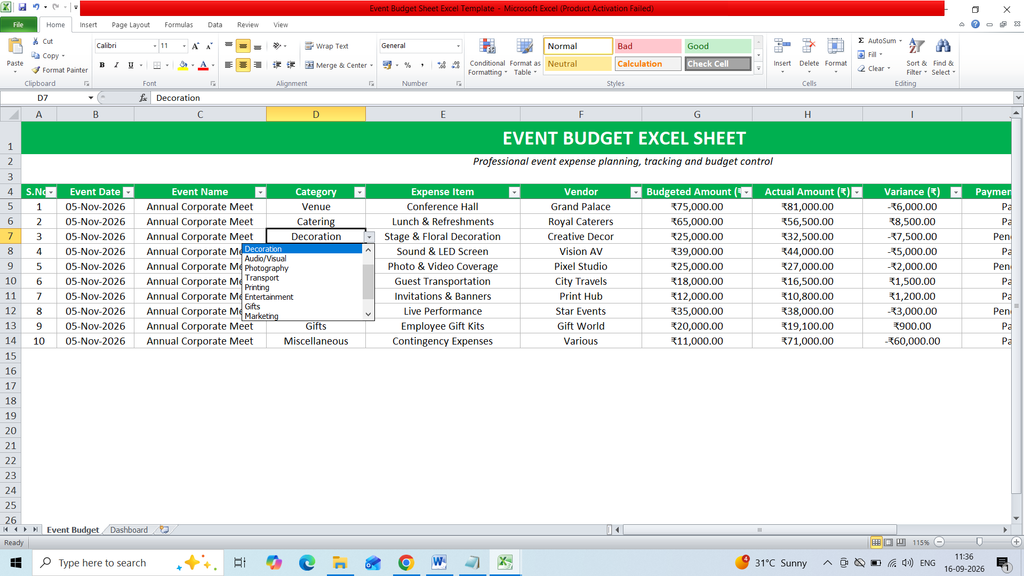Image resolution: width=1024 pixels, height=576 pixels.
Task: Switch to the Formulas tab
Action: point(178,25)
